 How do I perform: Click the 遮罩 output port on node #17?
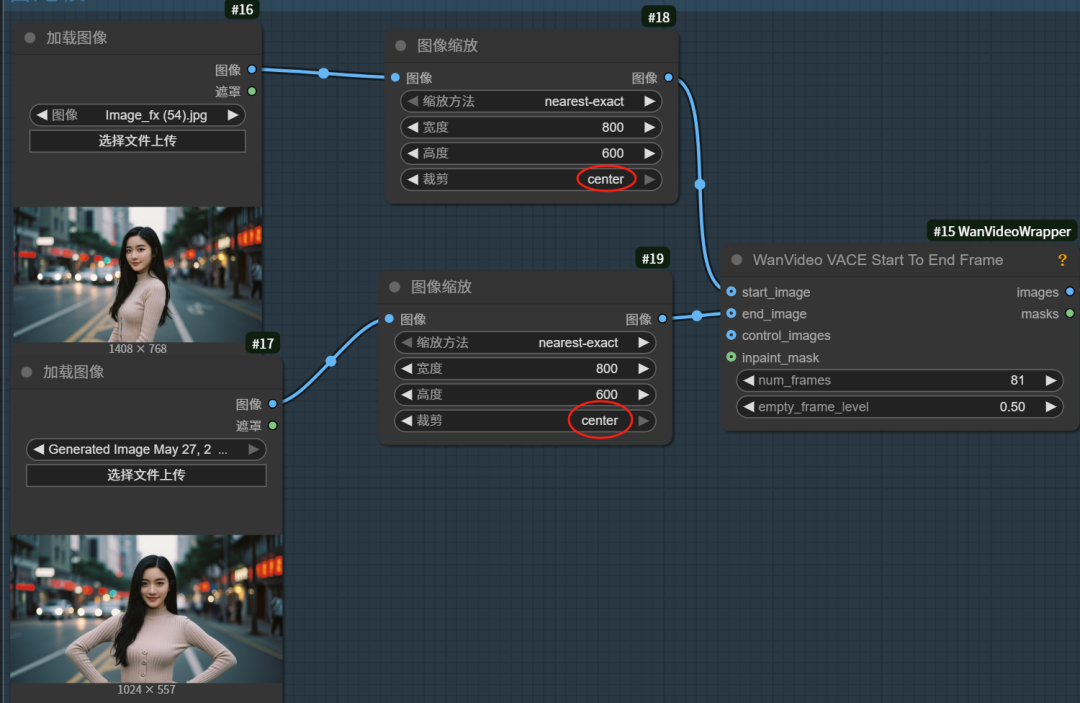click(272, 426)
